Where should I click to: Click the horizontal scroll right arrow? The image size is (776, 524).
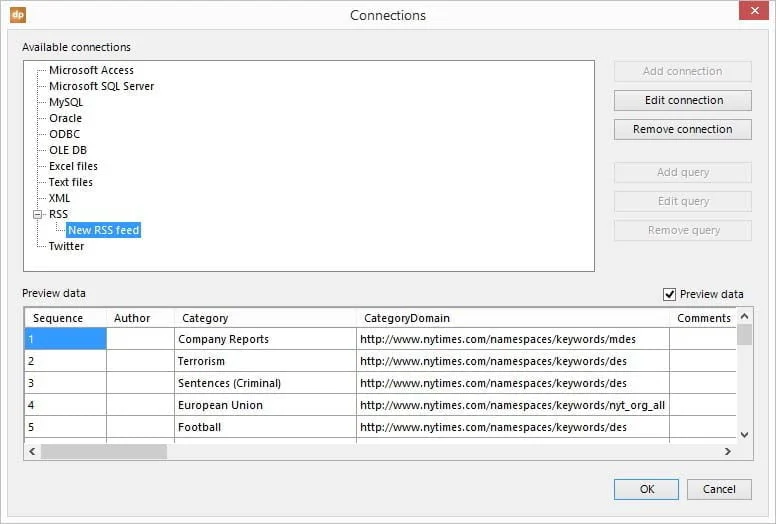(728, 451)
